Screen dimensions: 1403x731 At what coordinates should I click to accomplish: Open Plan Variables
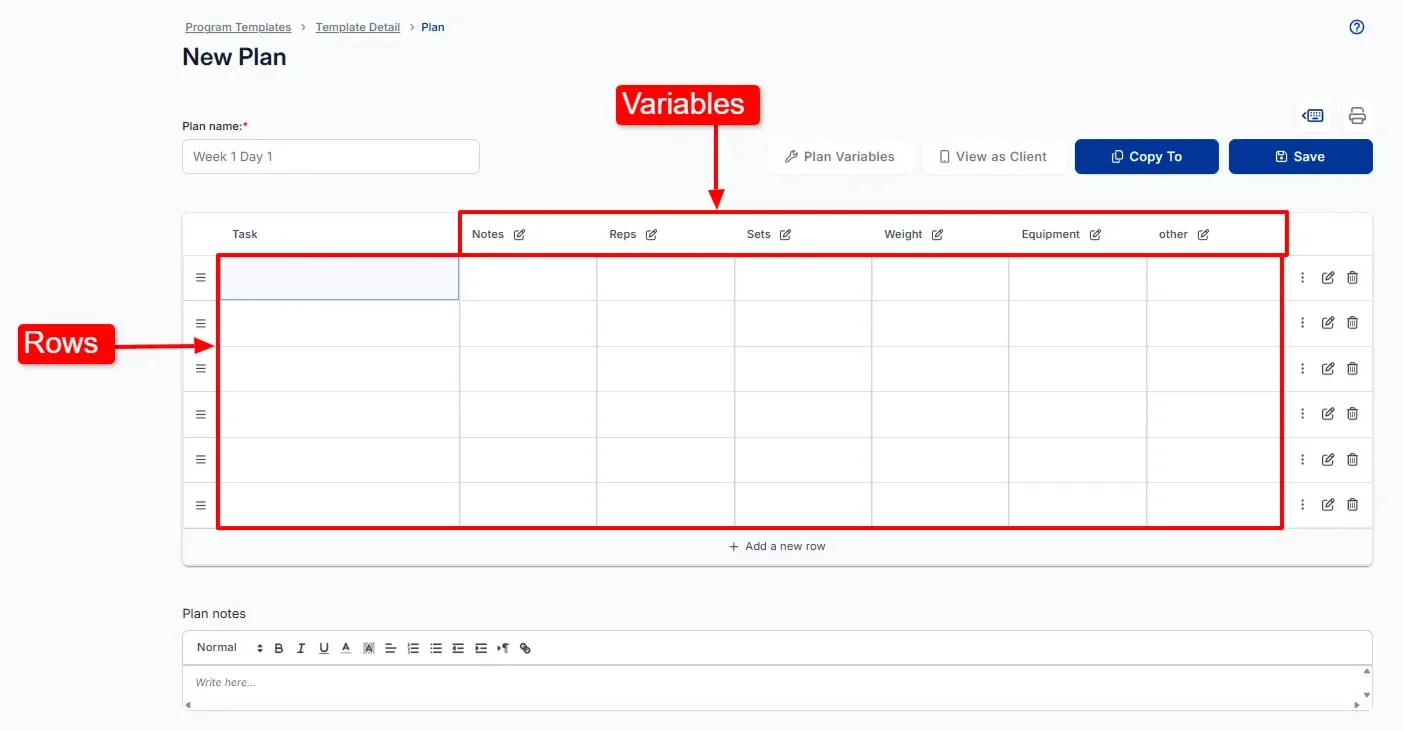(840, 157)
